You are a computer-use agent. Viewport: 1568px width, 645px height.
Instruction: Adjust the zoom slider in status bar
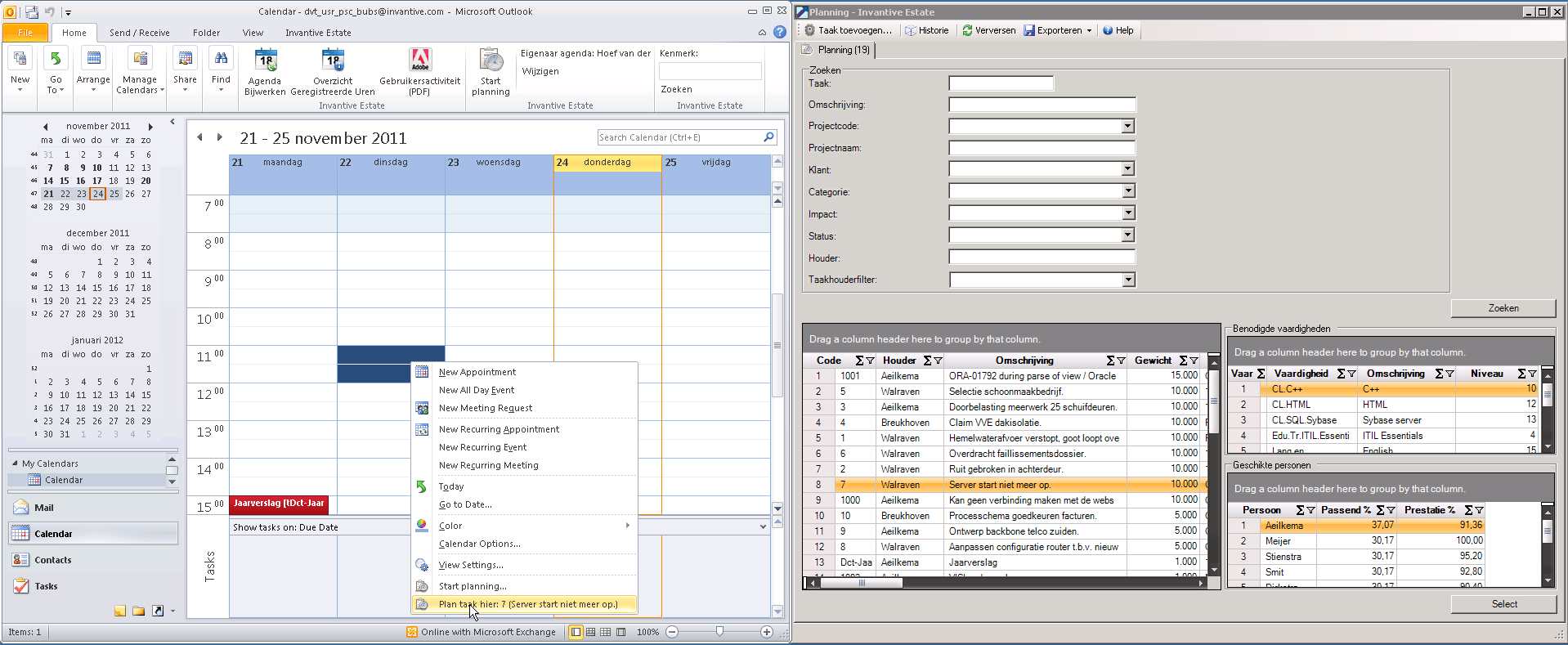(x=719, y=631)
